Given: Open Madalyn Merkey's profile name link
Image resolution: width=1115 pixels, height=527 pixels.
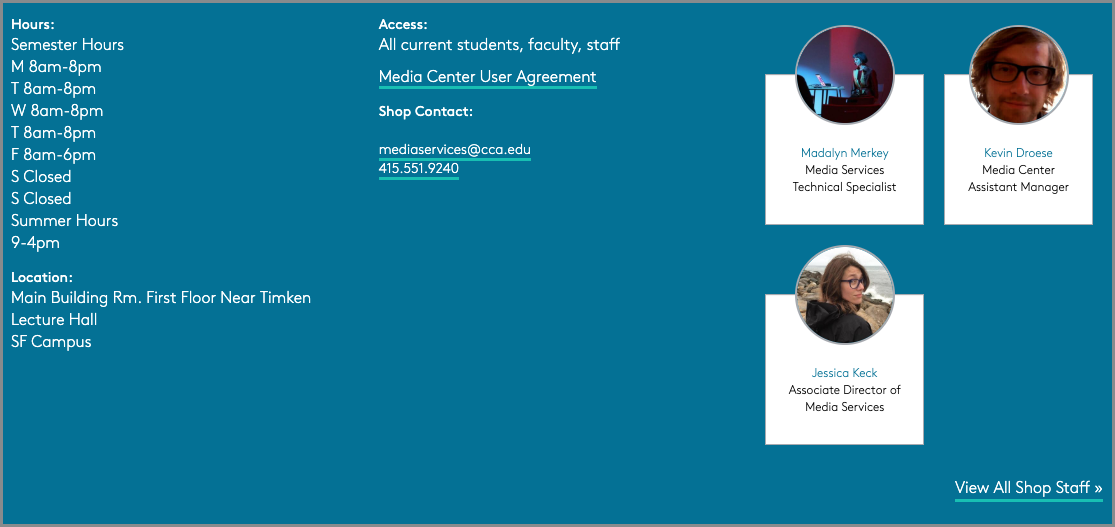Looking at the screenshot, I should pyautogui.click(x=844, y=153).
